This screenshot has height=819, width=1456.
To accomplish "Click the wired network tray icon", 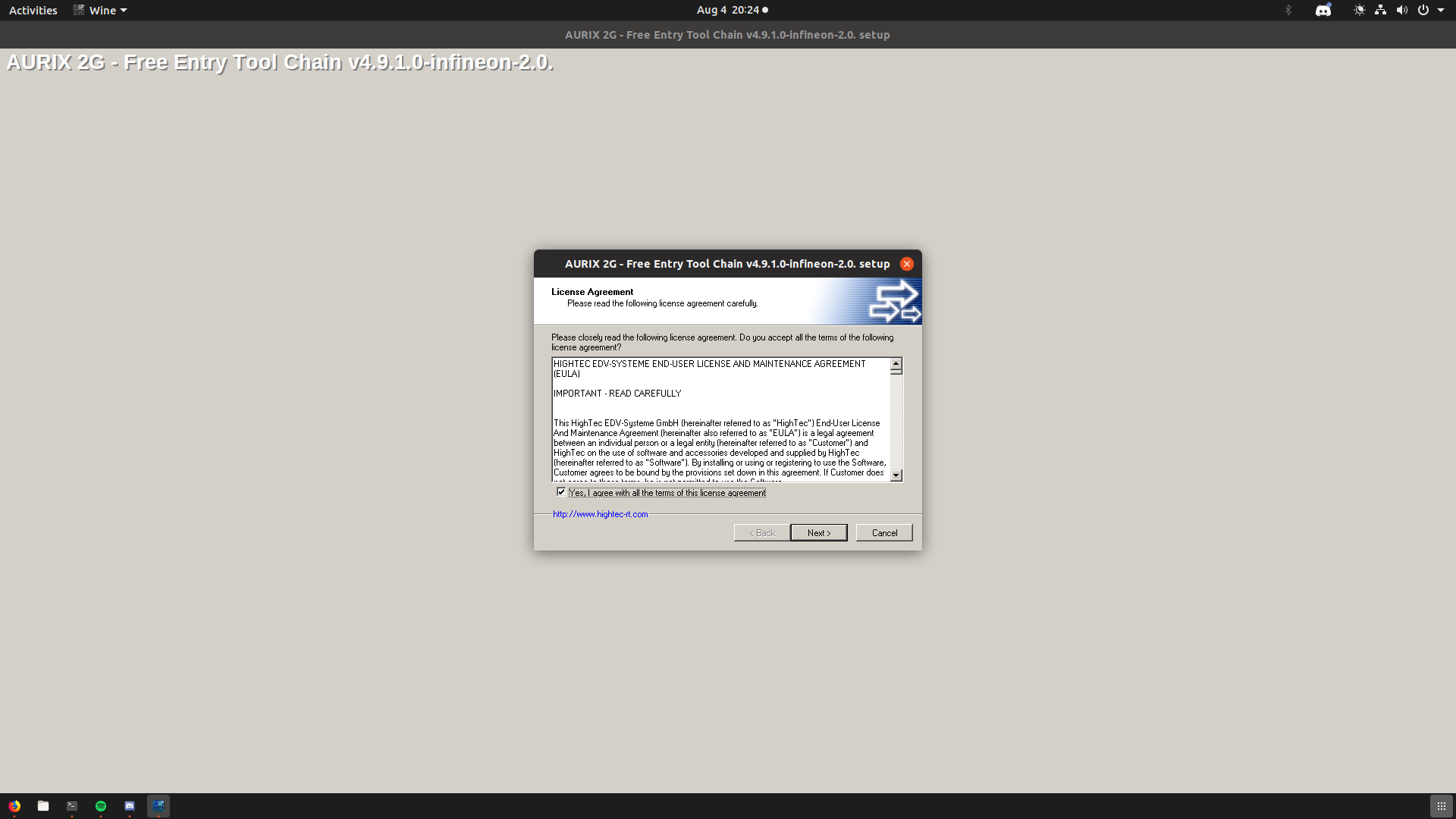I will 1380,10.
